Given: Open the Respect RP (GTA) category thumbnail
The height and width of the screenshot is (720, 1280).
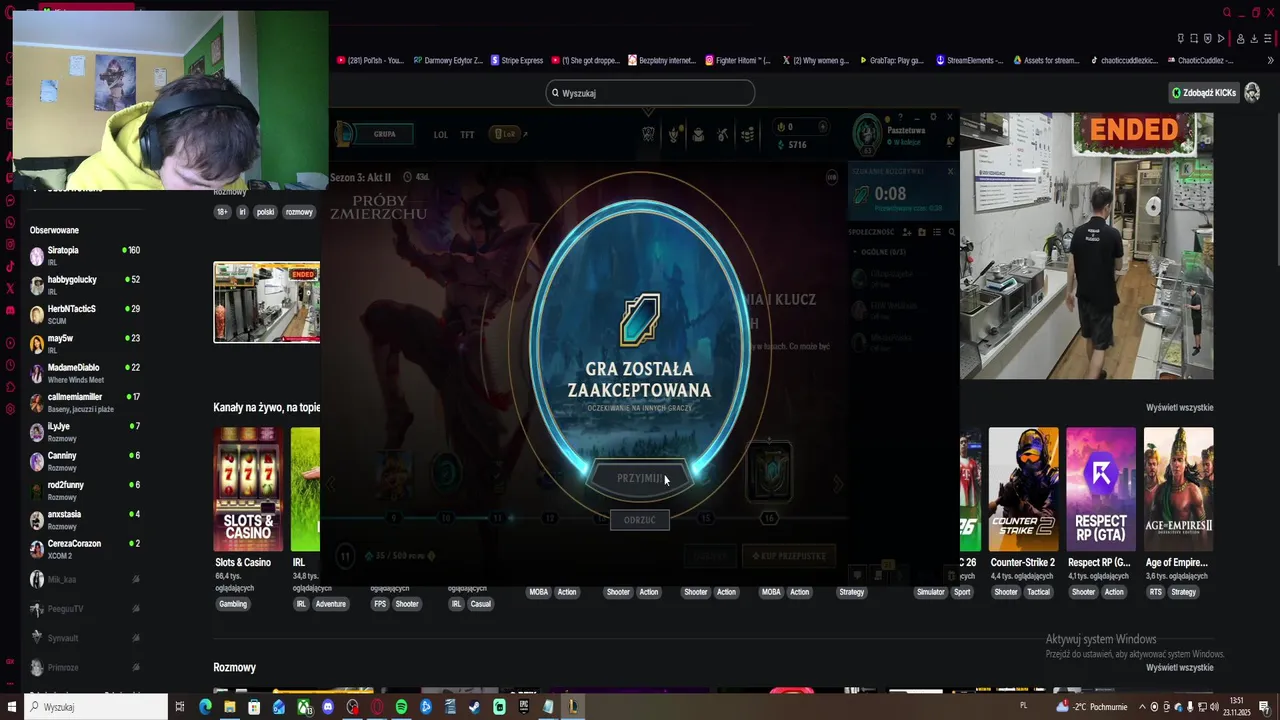Looking at the screenshot, I should [x=1101, y=489].
